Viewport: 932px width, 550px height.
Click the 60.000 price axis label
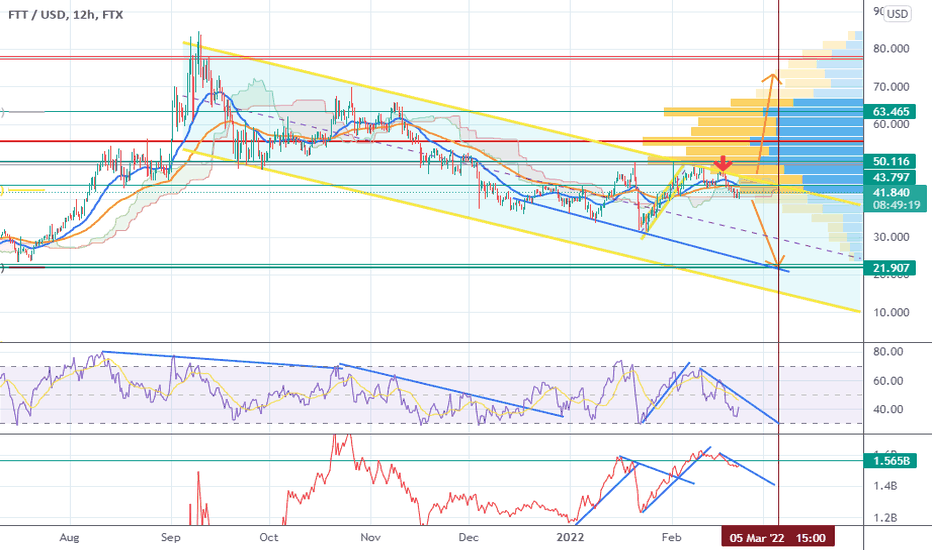(891, 124)
